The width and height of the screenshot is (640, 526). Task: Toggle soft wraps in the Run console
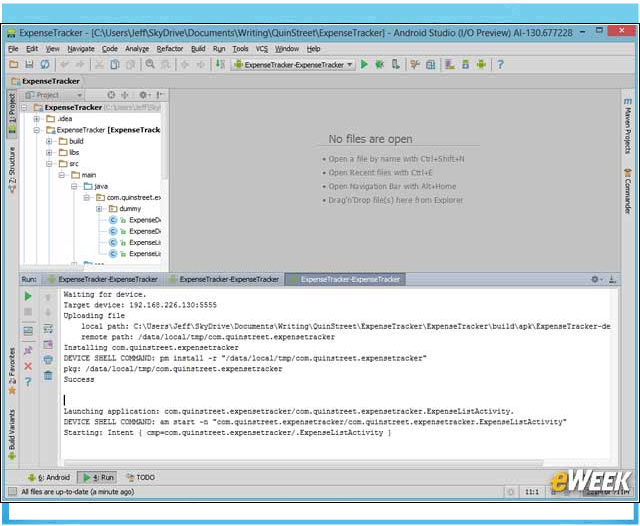click(x=48, y=328)
